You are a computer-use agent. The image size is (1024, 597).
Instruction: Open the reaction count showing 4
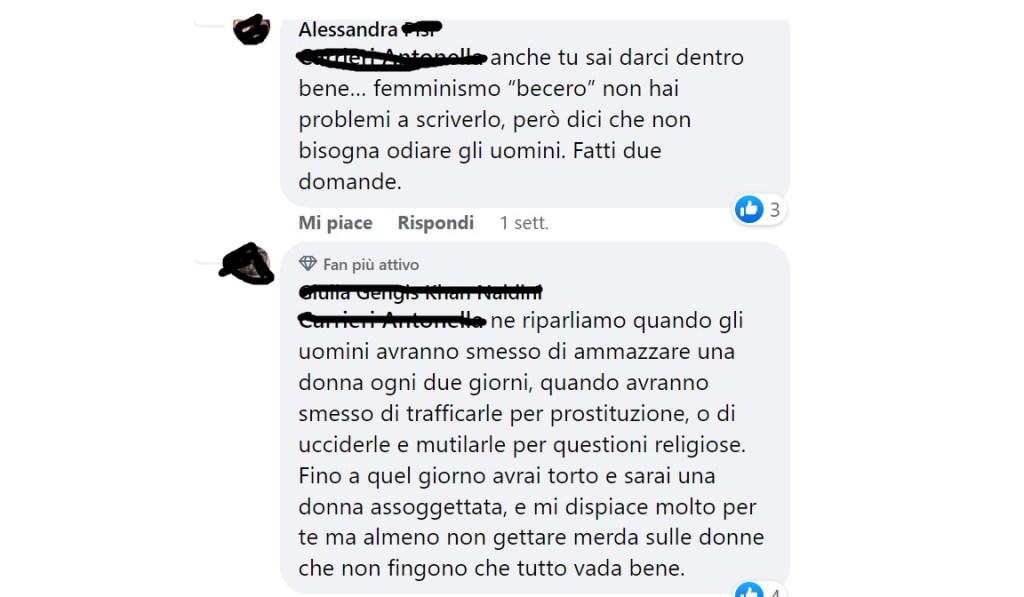point(775,593)
